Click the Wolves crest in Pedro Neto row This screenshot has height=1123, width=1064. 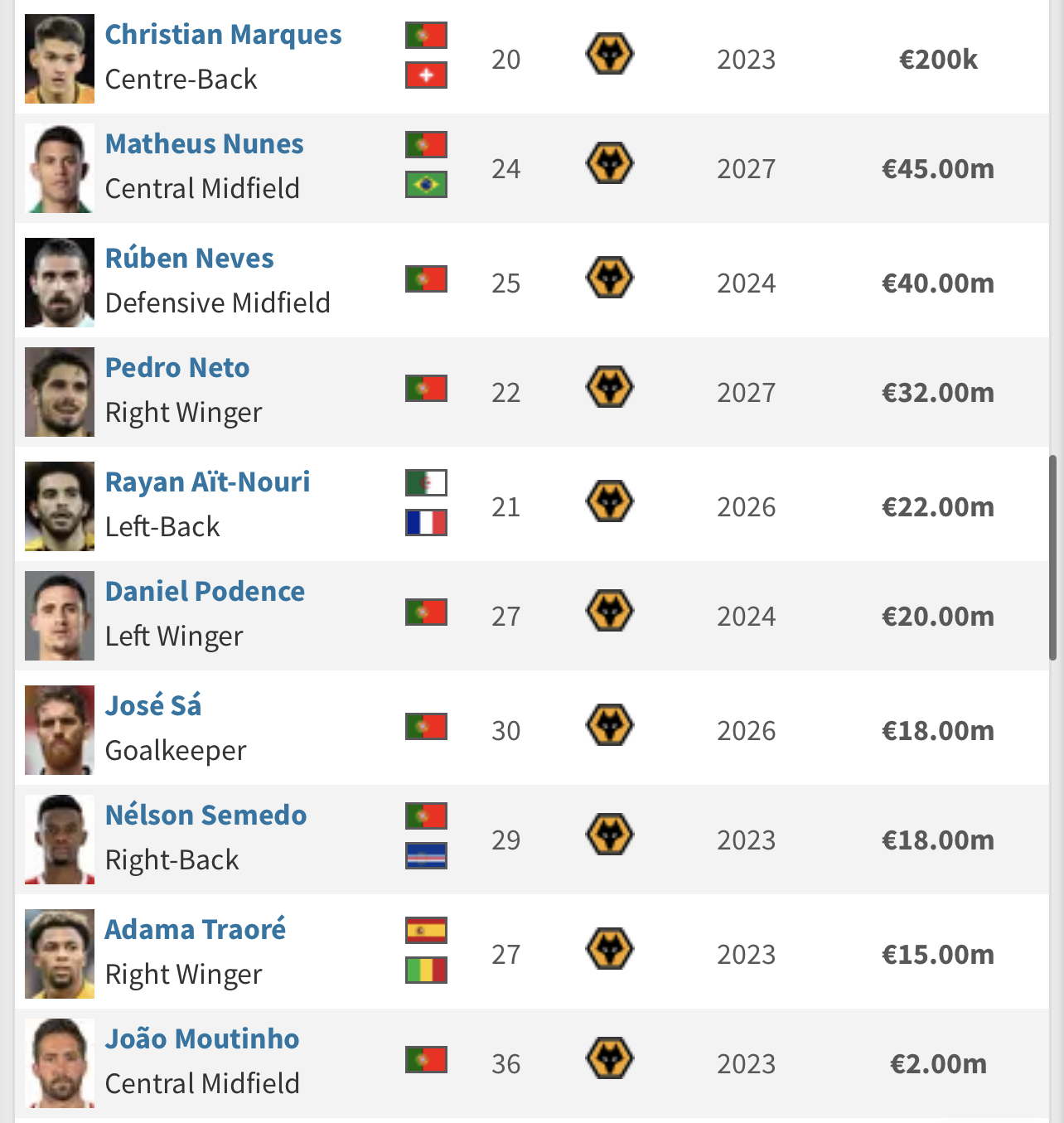click(x=610, y=387)
